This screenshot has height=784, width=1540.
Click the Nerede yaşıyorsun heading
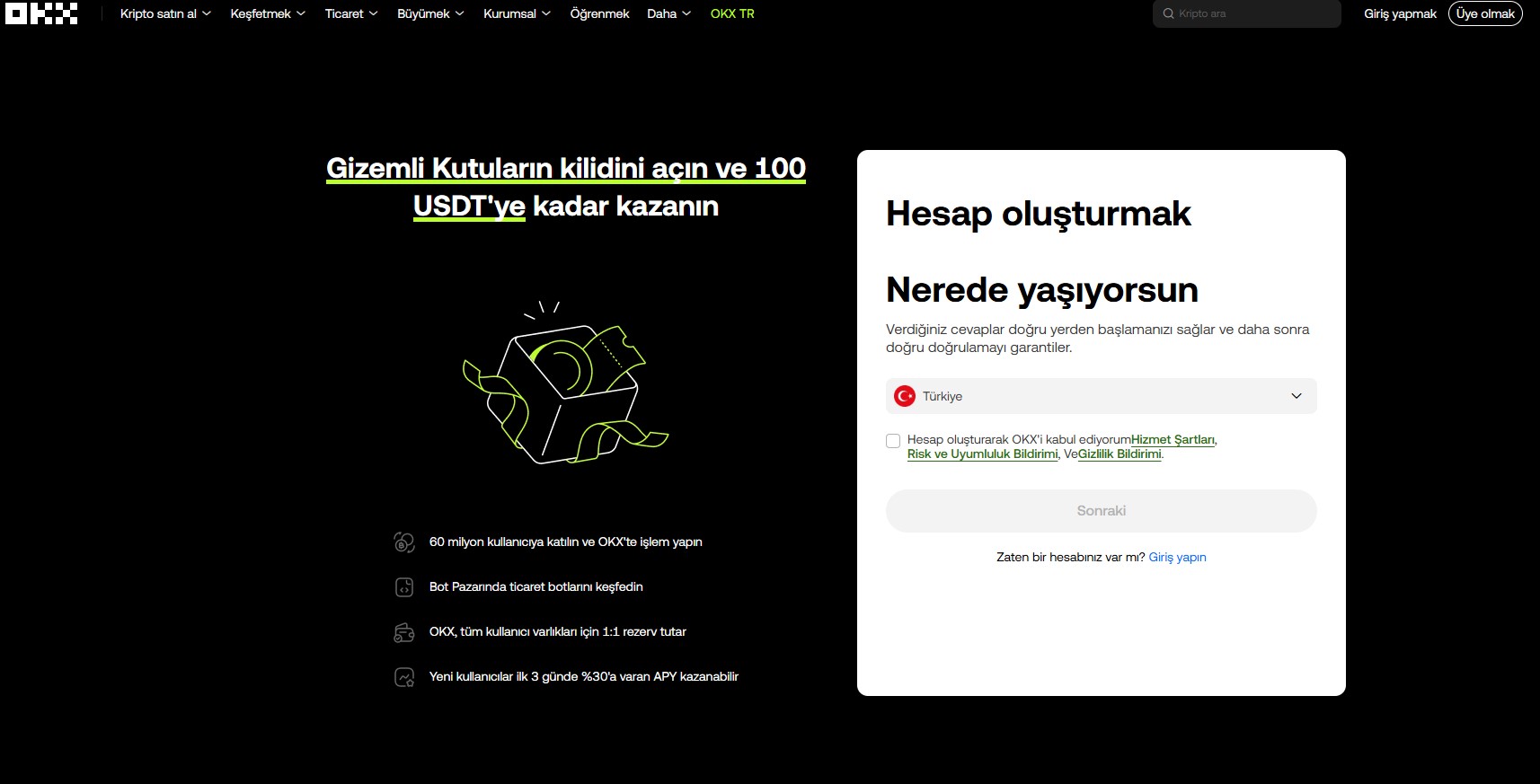click(1042, 290)
